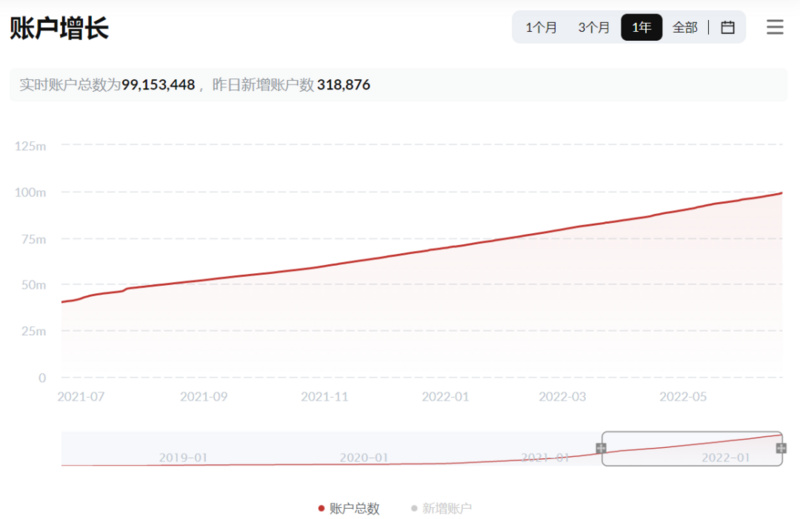This screenshot has width=800, height=519.
Task: Select the 1个月 time range tab
Action: [541, 27]
